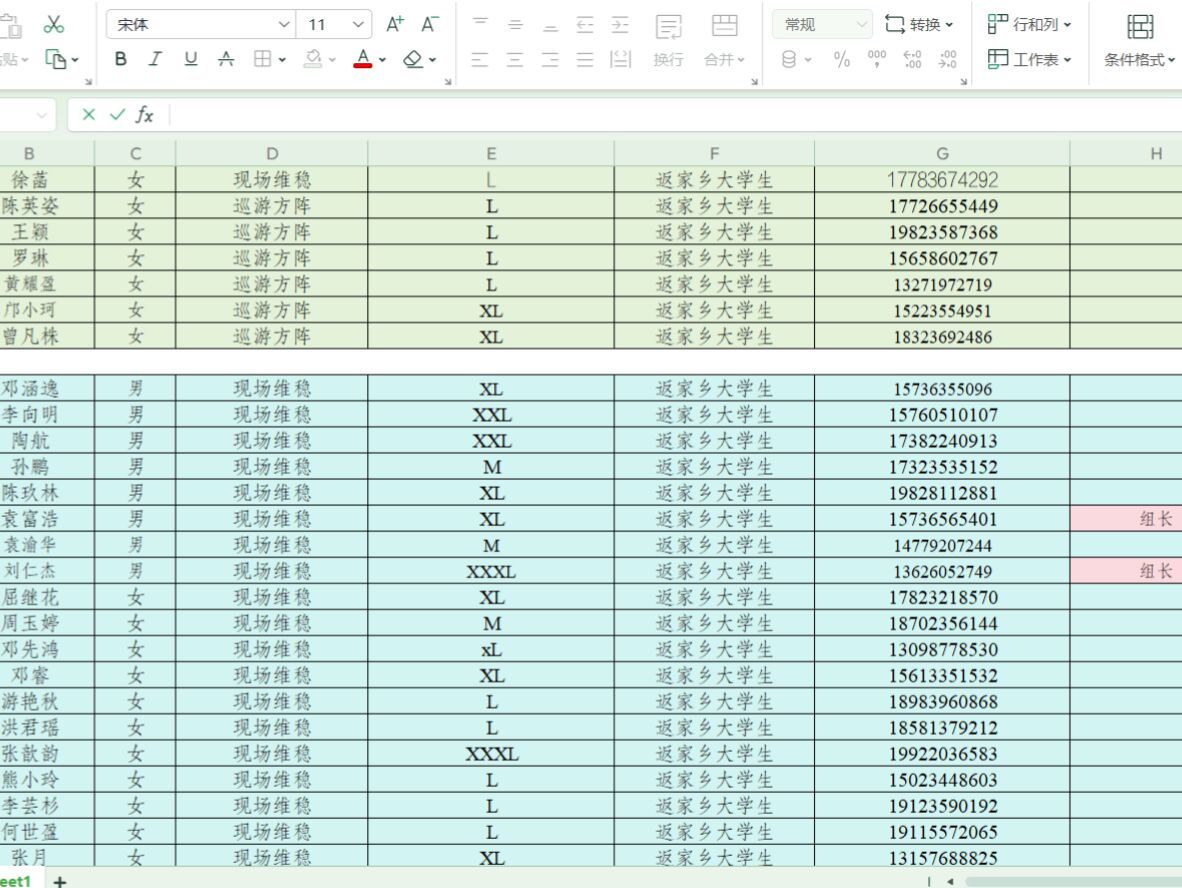This screenshot has width=1182, height=888.
Task: Click the Copy icon
Action: click(55, 59)
